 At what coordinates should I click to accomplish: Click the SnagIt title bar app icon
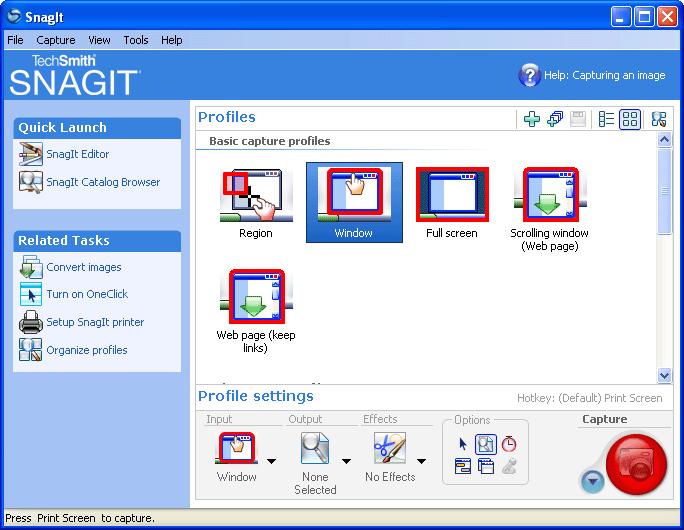[14, 16]
